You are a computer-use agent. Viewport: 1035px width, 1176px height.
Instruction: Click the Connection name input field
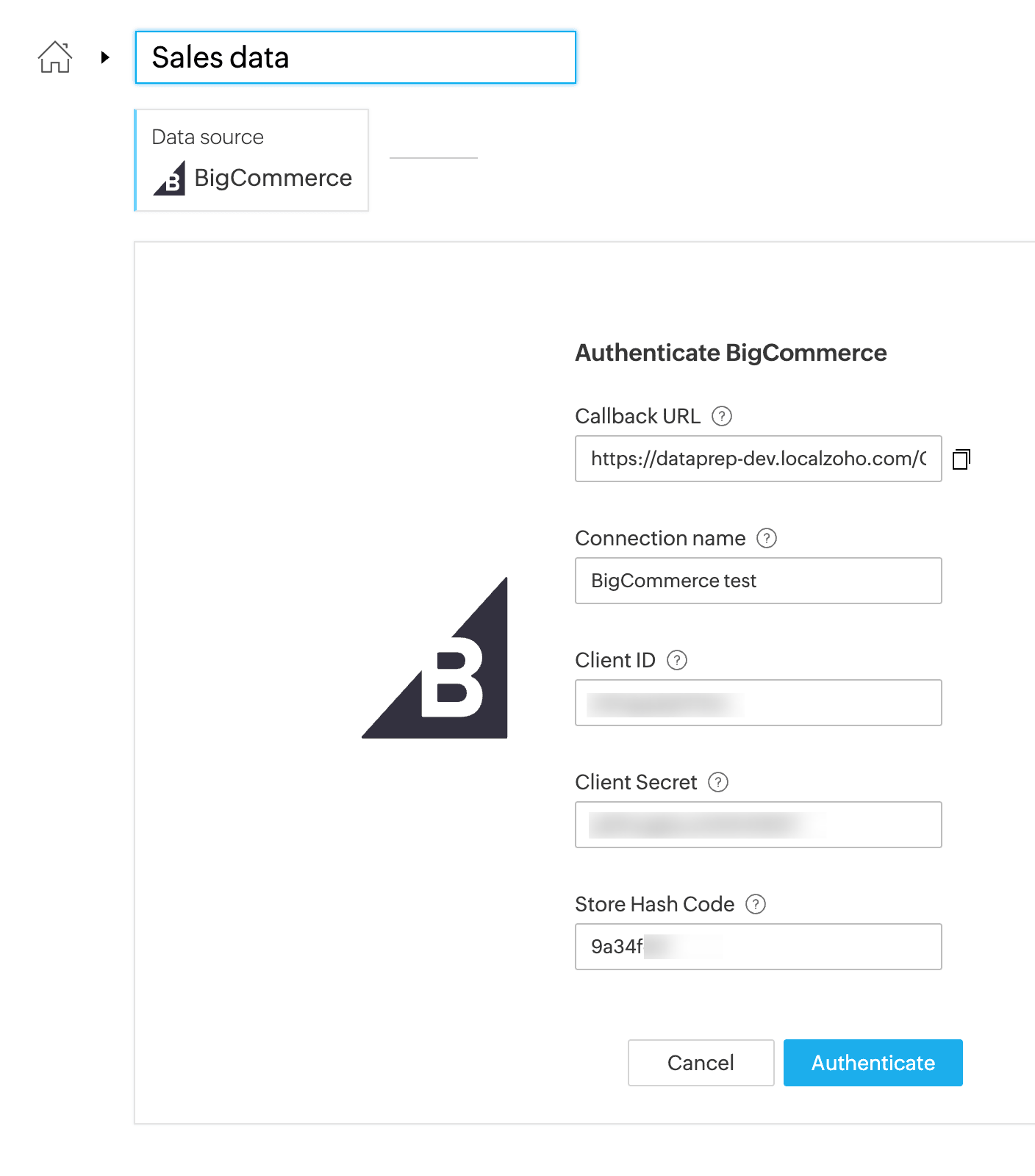click(x=758, y=581)
